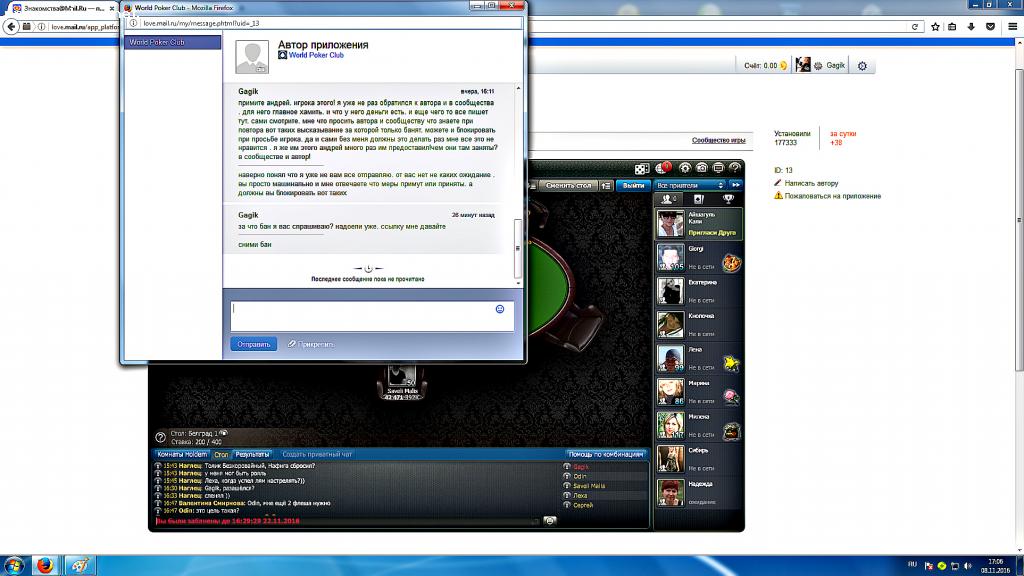Open poker game settings gear icon

click(686, 168)
